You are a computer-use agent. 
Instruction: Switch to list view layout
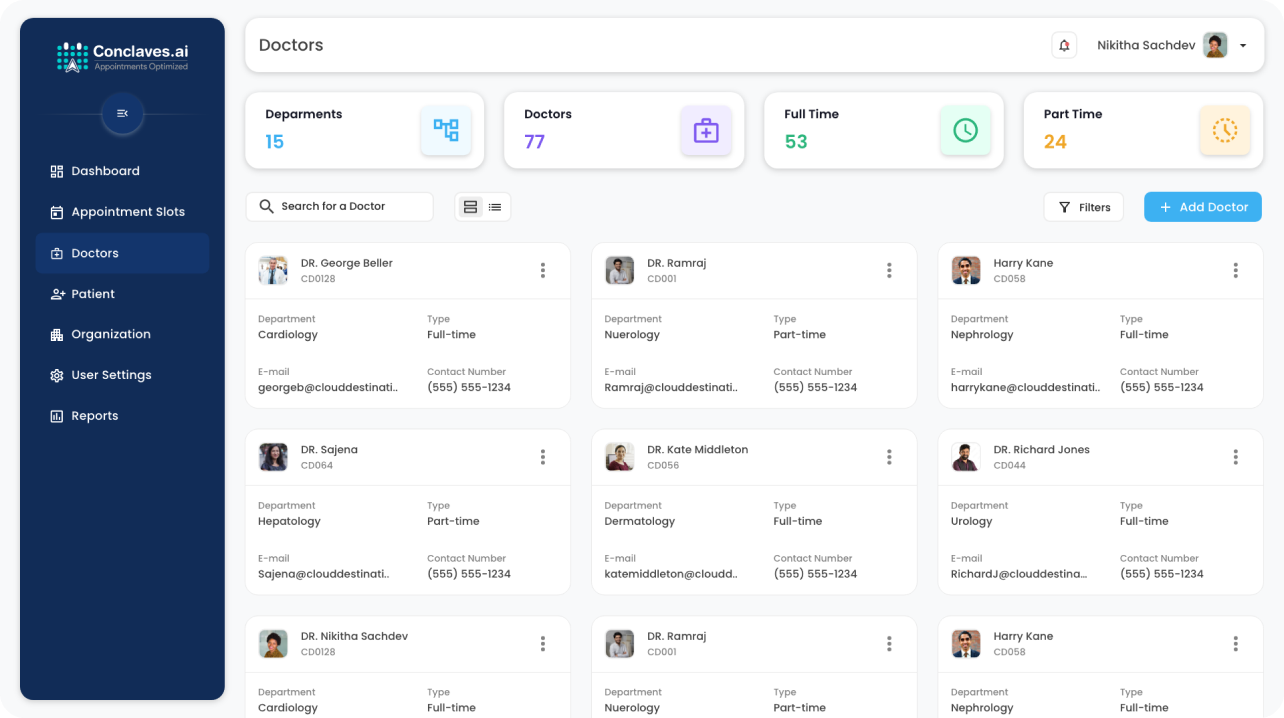(x=495, y=207)
